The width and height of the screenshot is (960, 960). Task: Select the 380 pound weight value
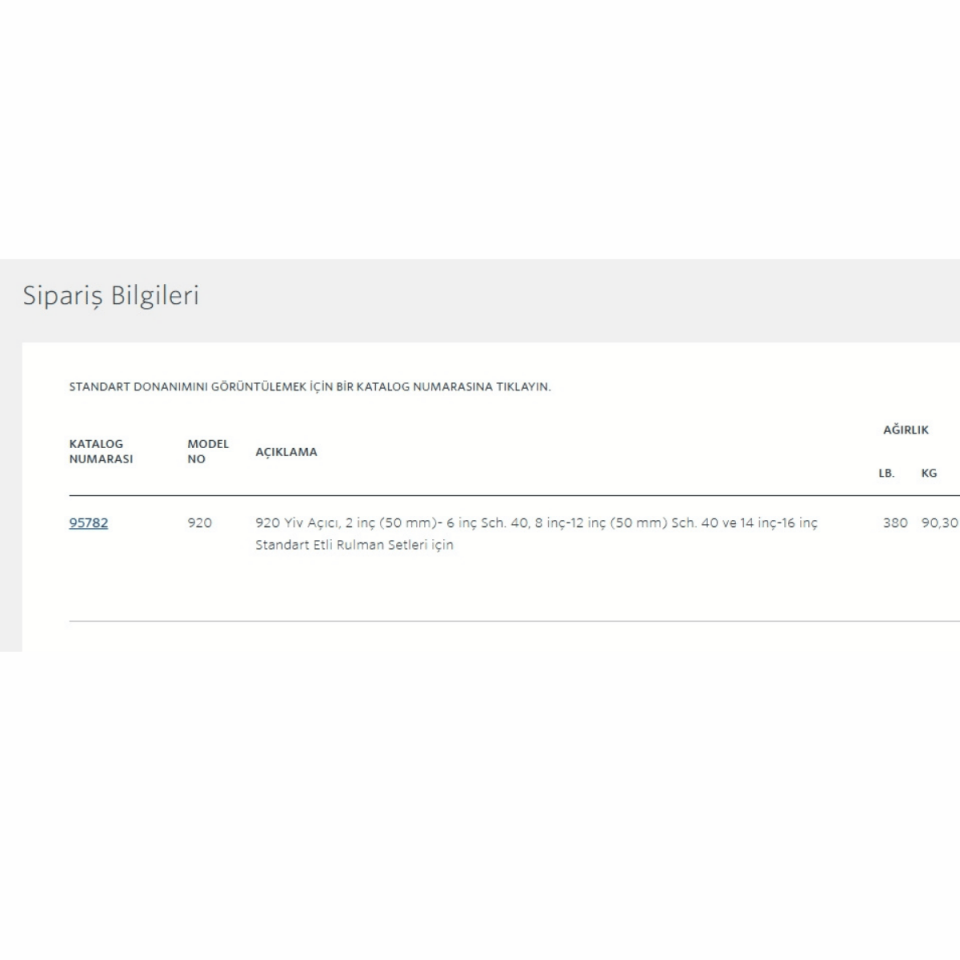pos(895,523)
